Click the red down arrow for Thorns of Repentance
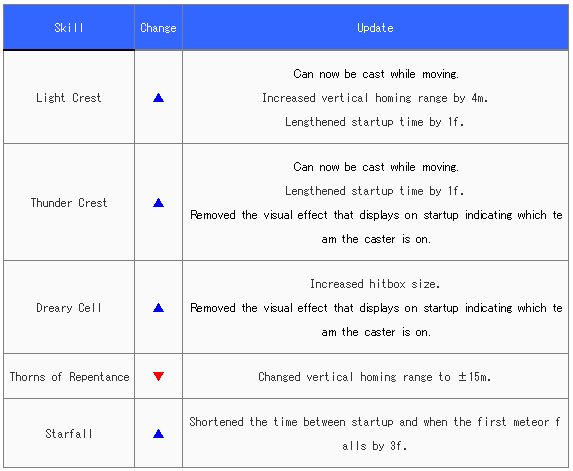The image size is (573, 471). coord(158,376)
